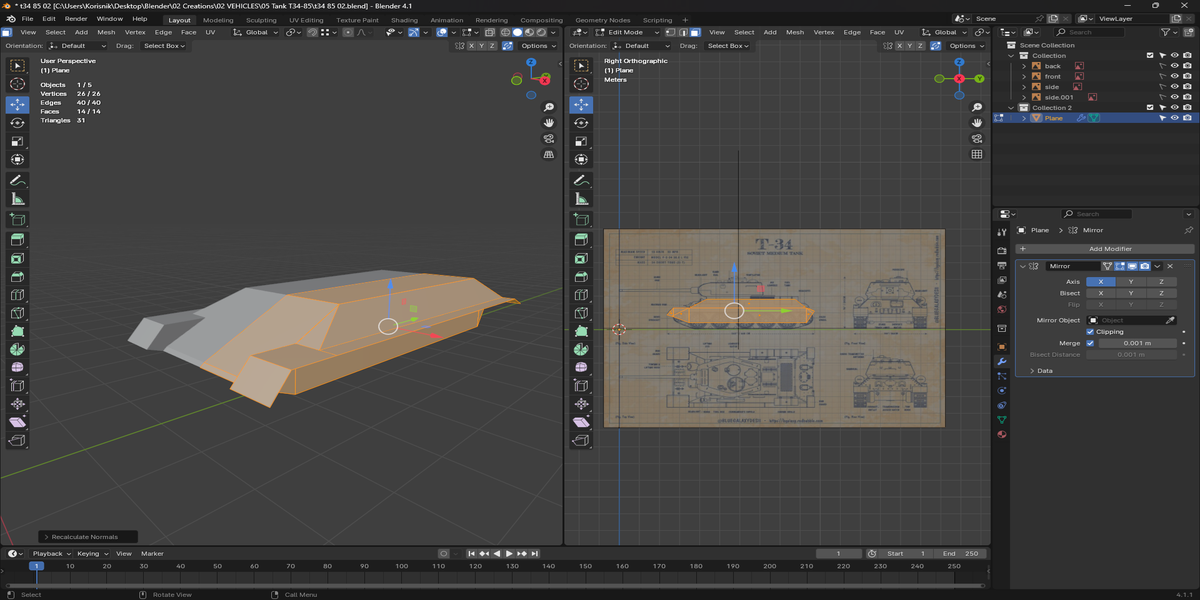Open the Select Box drag dropdown in left viewport

pos(163,46)
